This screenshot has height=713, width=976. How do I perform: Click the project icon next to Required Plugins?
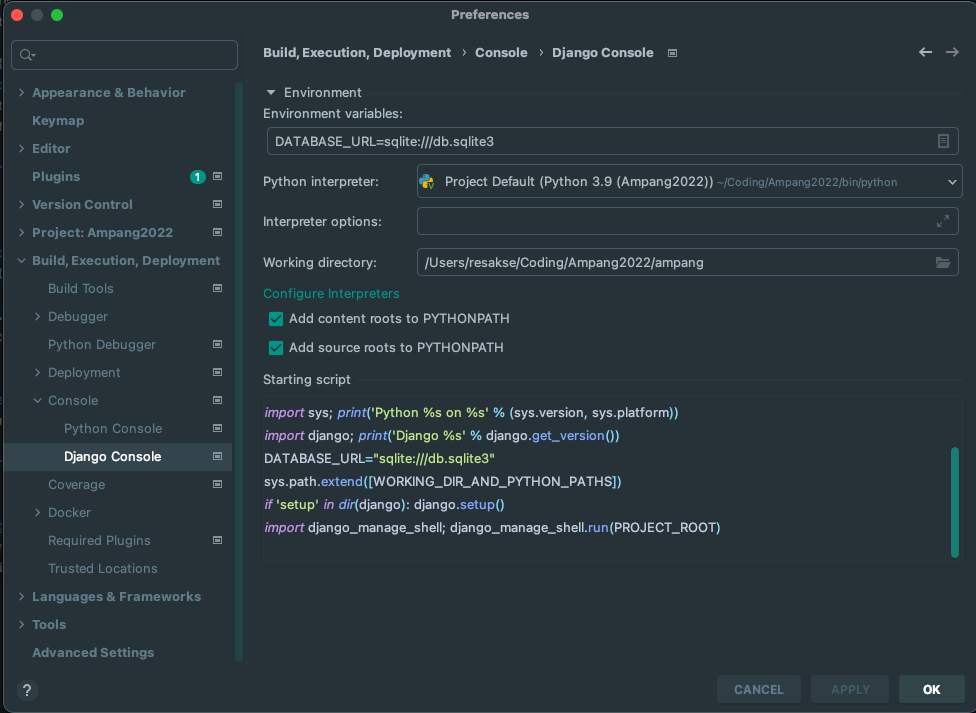pos(217,541)
